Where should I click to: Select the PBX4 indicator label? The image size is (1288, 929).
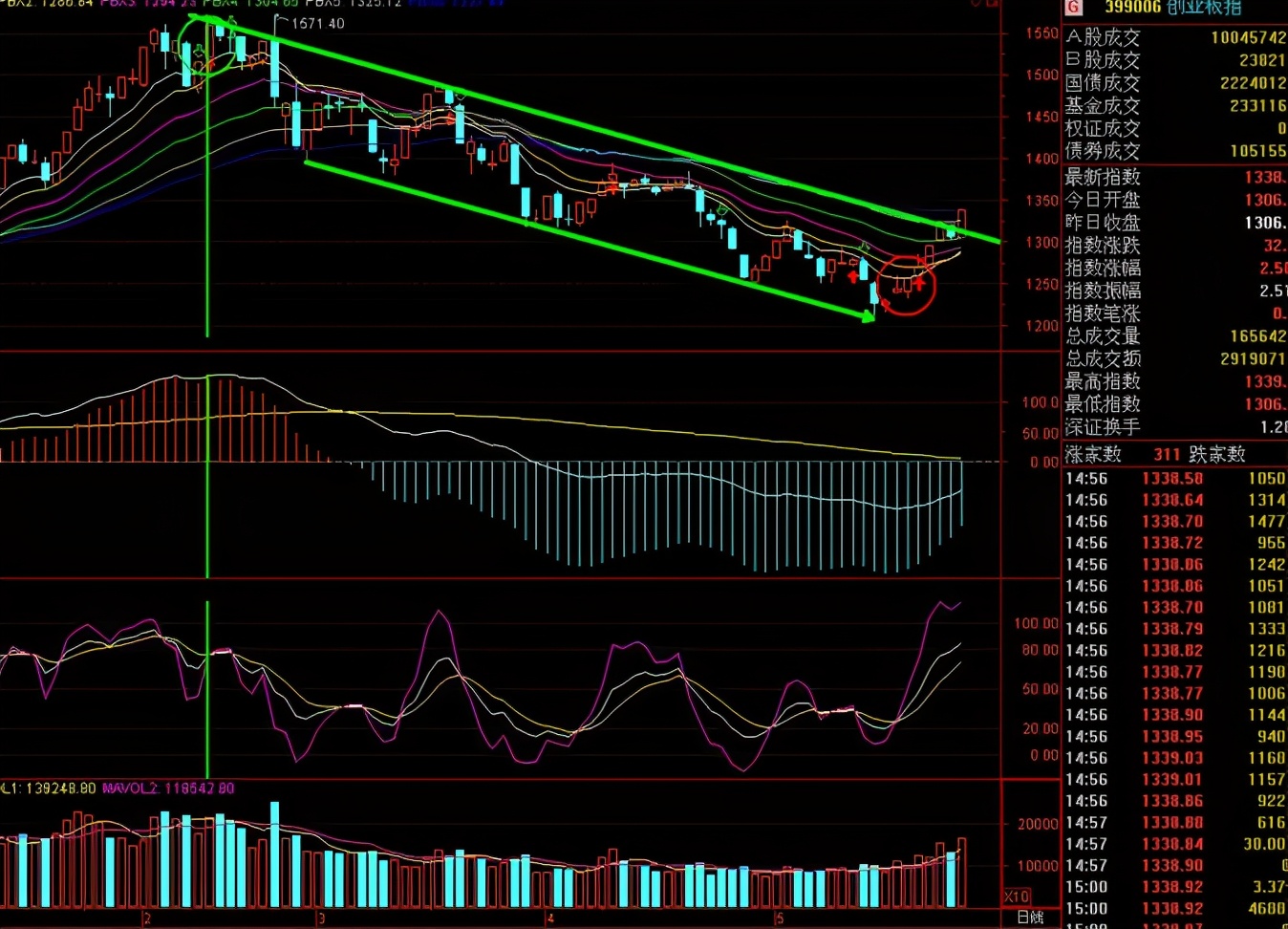point(220,4)
